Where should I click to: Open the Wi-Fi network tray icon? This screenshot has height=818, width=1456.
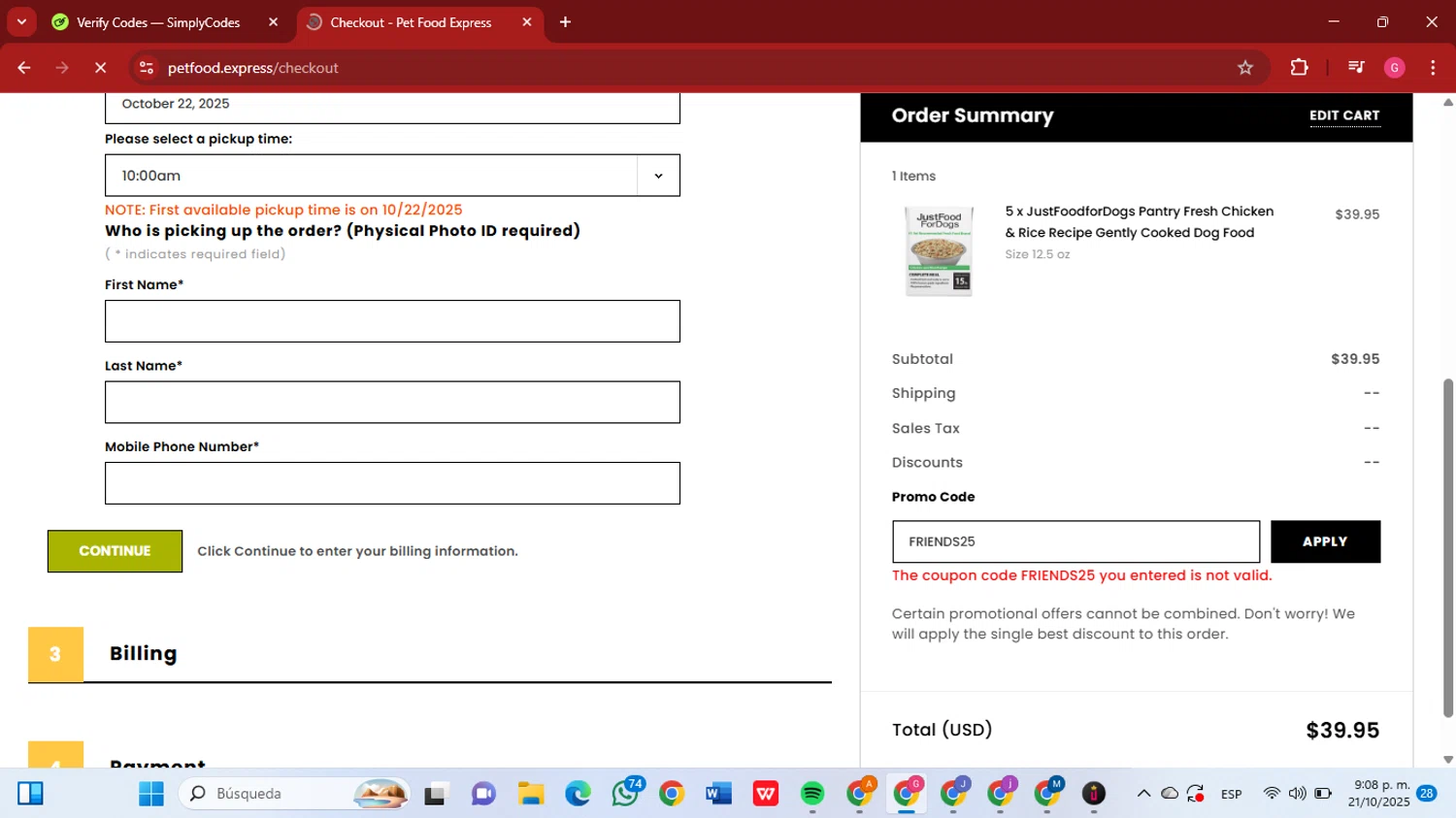(1272, 794)
